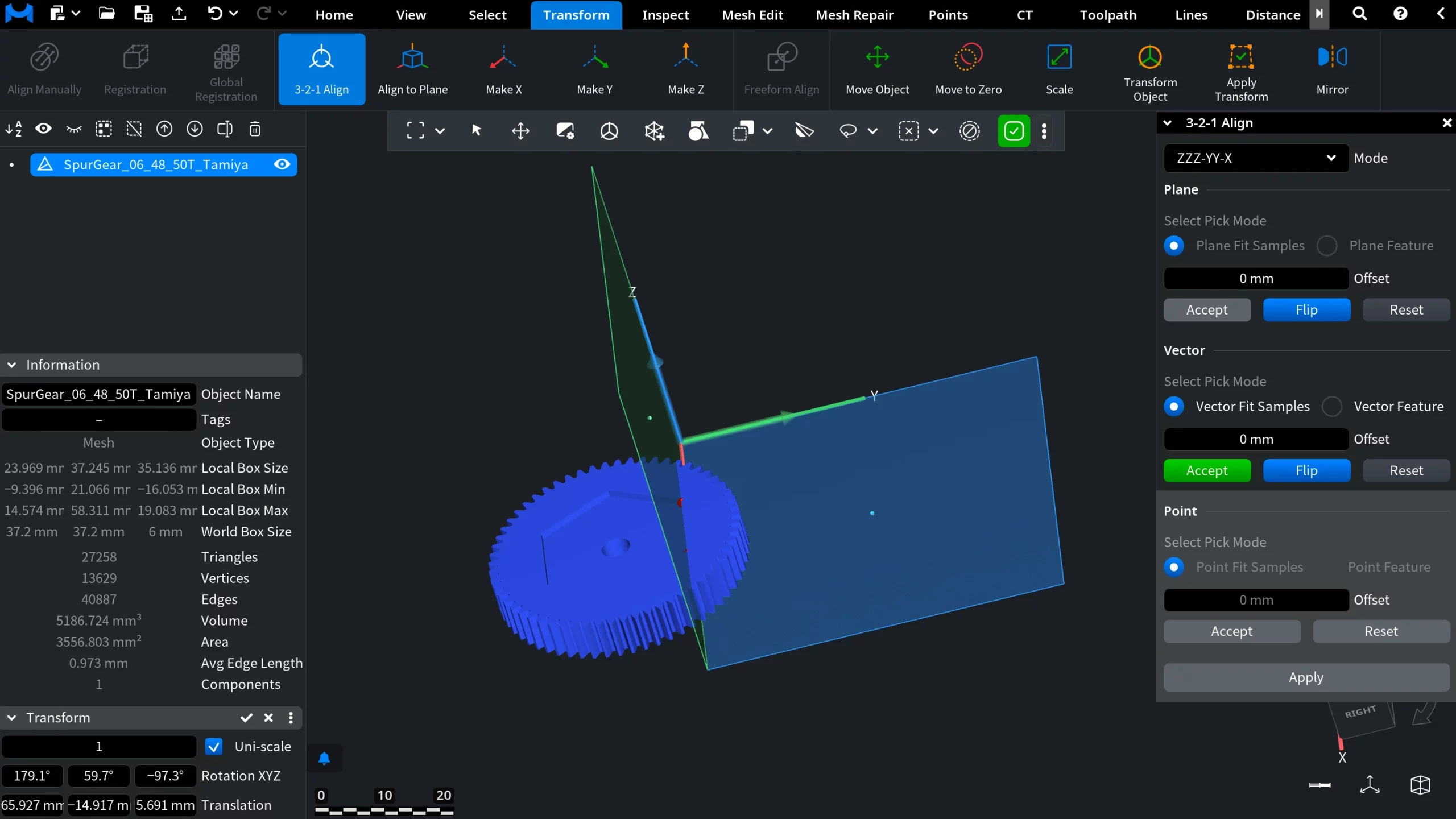Hide SpurGear_06_48_50T_Tamiya with eye icon
Image resolution: width=1456 pixels, height=819 pixels.
click(282, 164)
